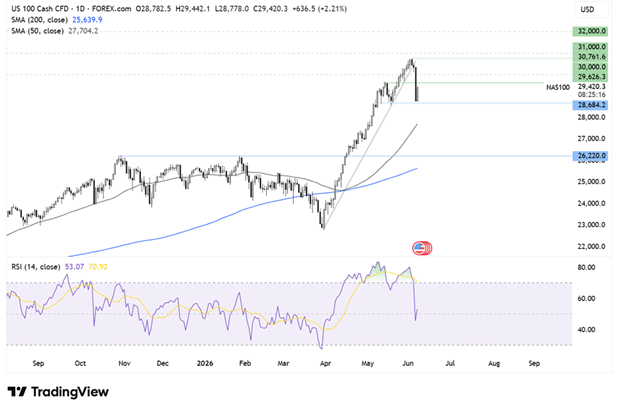Click the TradingView wordmark text
Screen dimensions: 624x411
click(x=70, y=392)
